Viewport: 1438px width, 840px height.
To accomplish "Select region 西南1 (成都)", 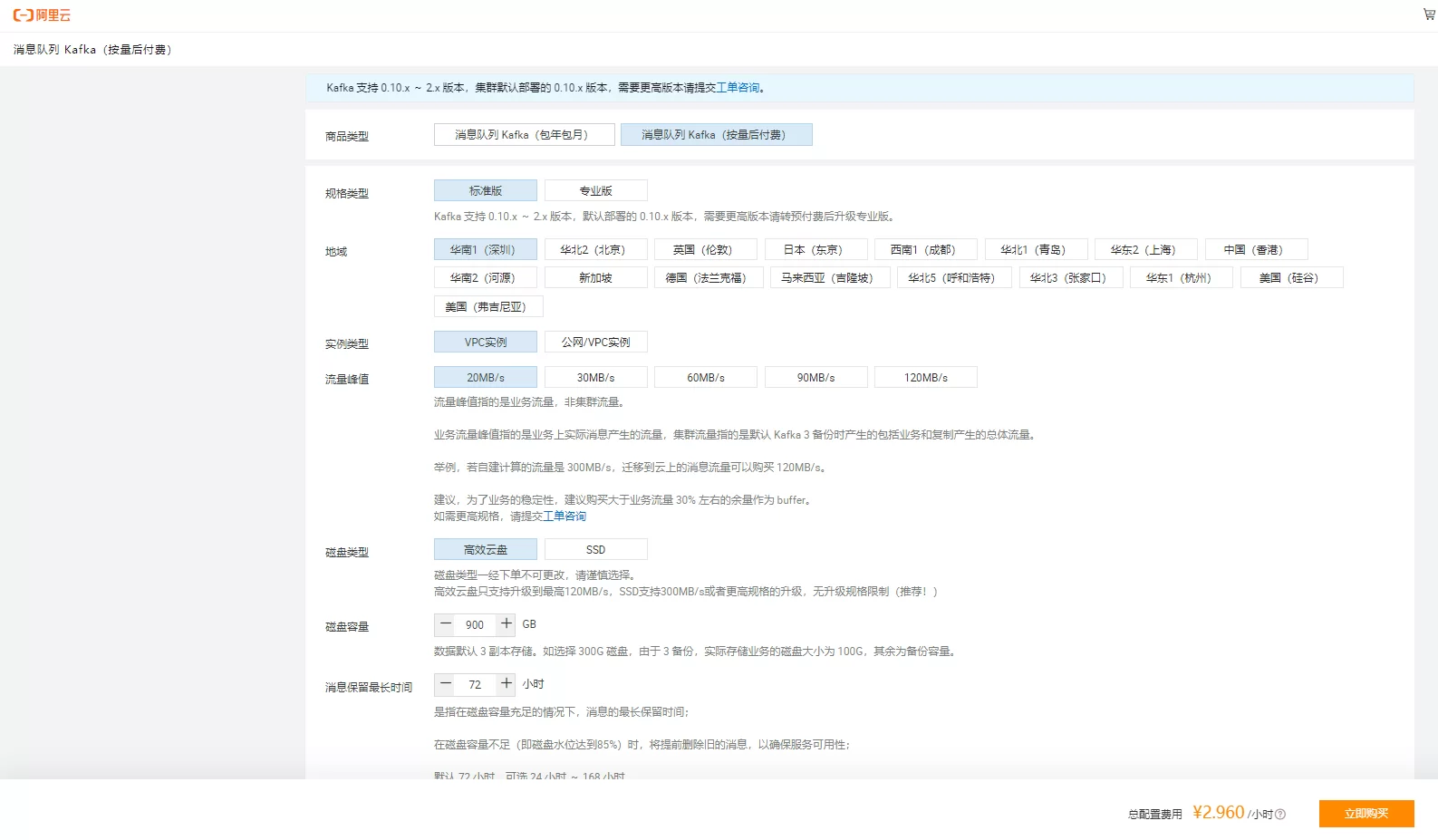I will pyautogui.click(x=926, y=249).
